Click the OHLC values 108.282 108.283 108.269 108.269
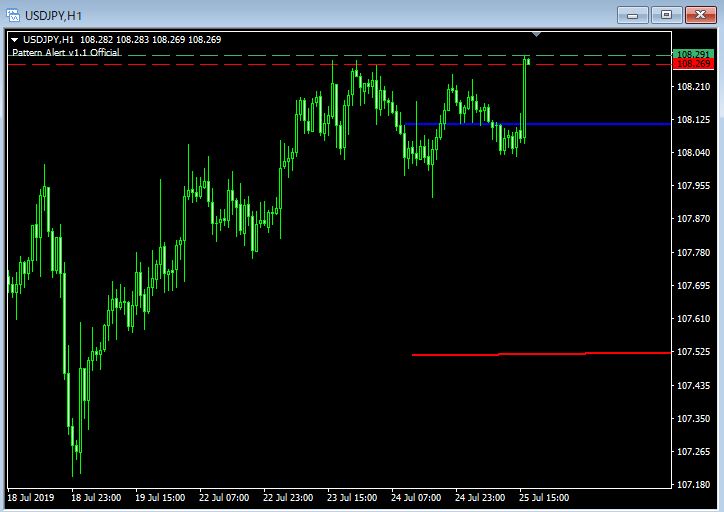724x512 pixels. [151, 40]
